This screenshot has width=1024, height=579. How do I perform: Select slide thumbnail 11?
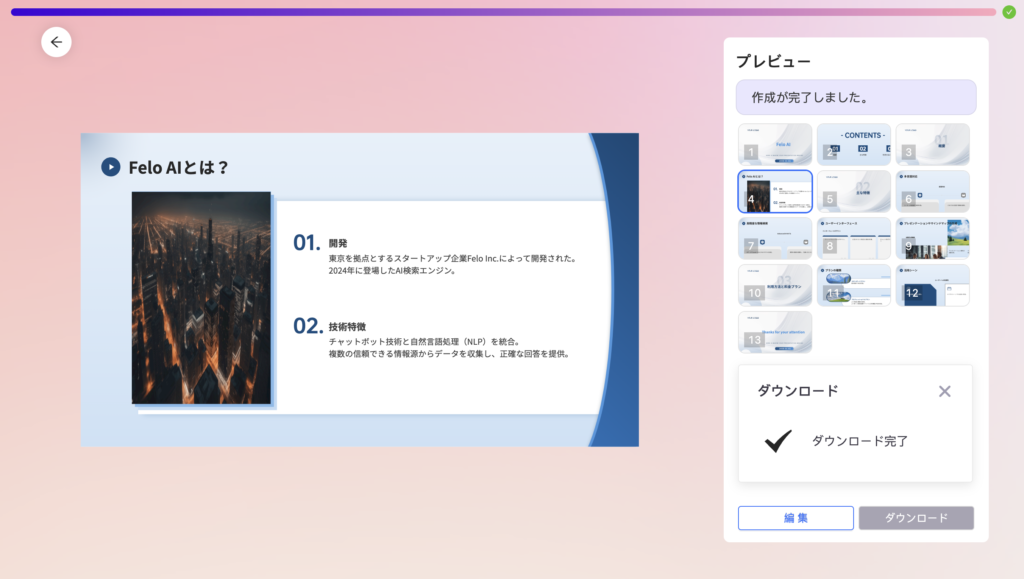pyautogui.click(x=854, y=285)
